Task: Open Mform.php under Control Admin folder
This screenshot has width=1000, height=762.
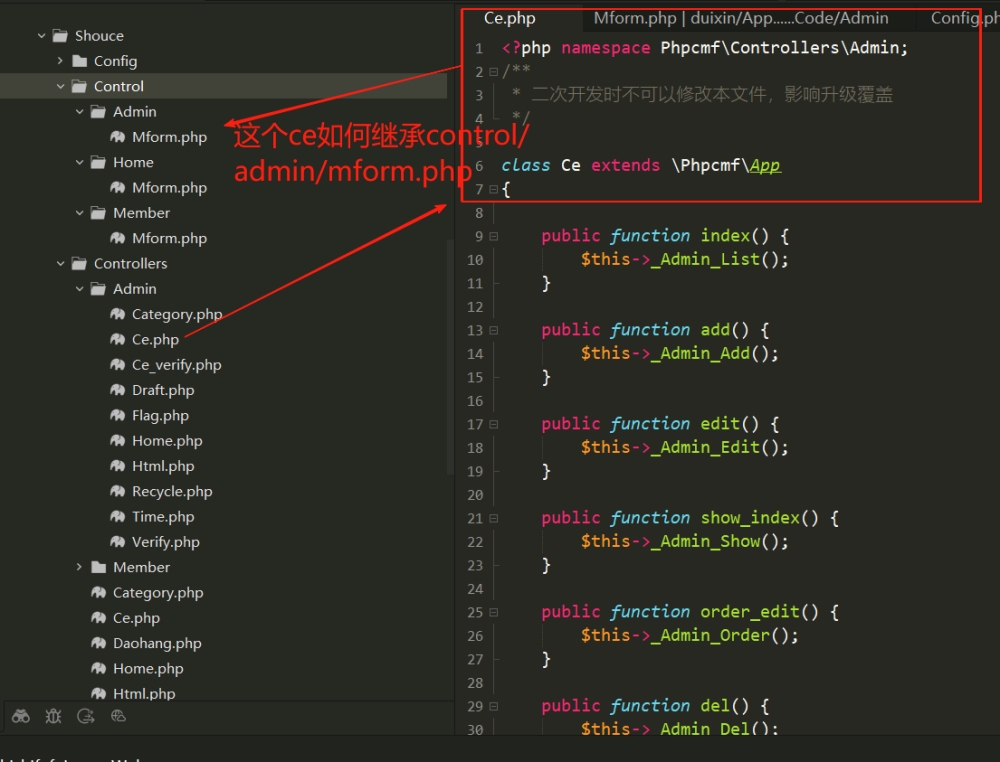Action: coord(169,137)
